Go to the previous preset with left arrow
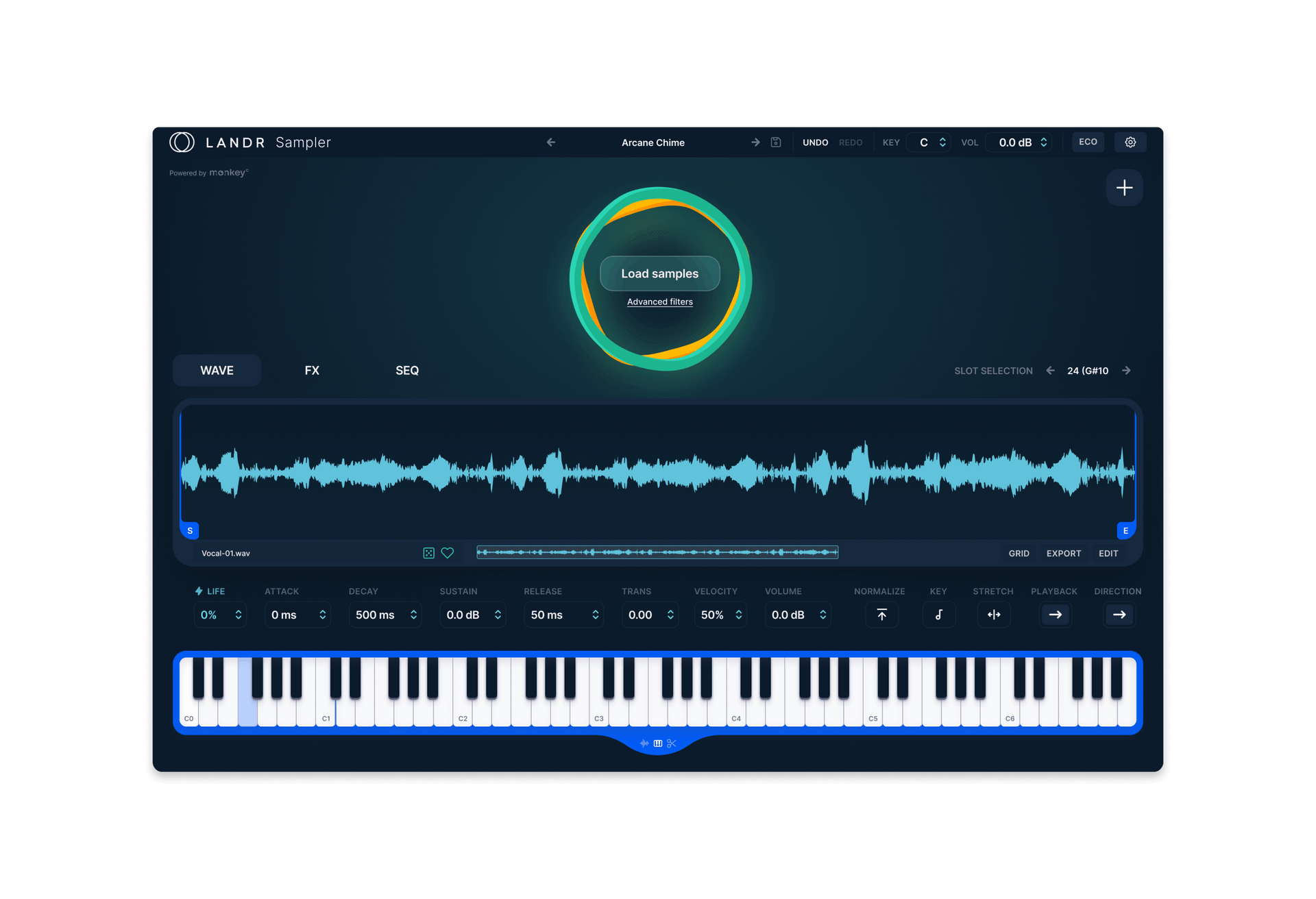Screen dimensions: 1316x899 [x=551, y=143]
